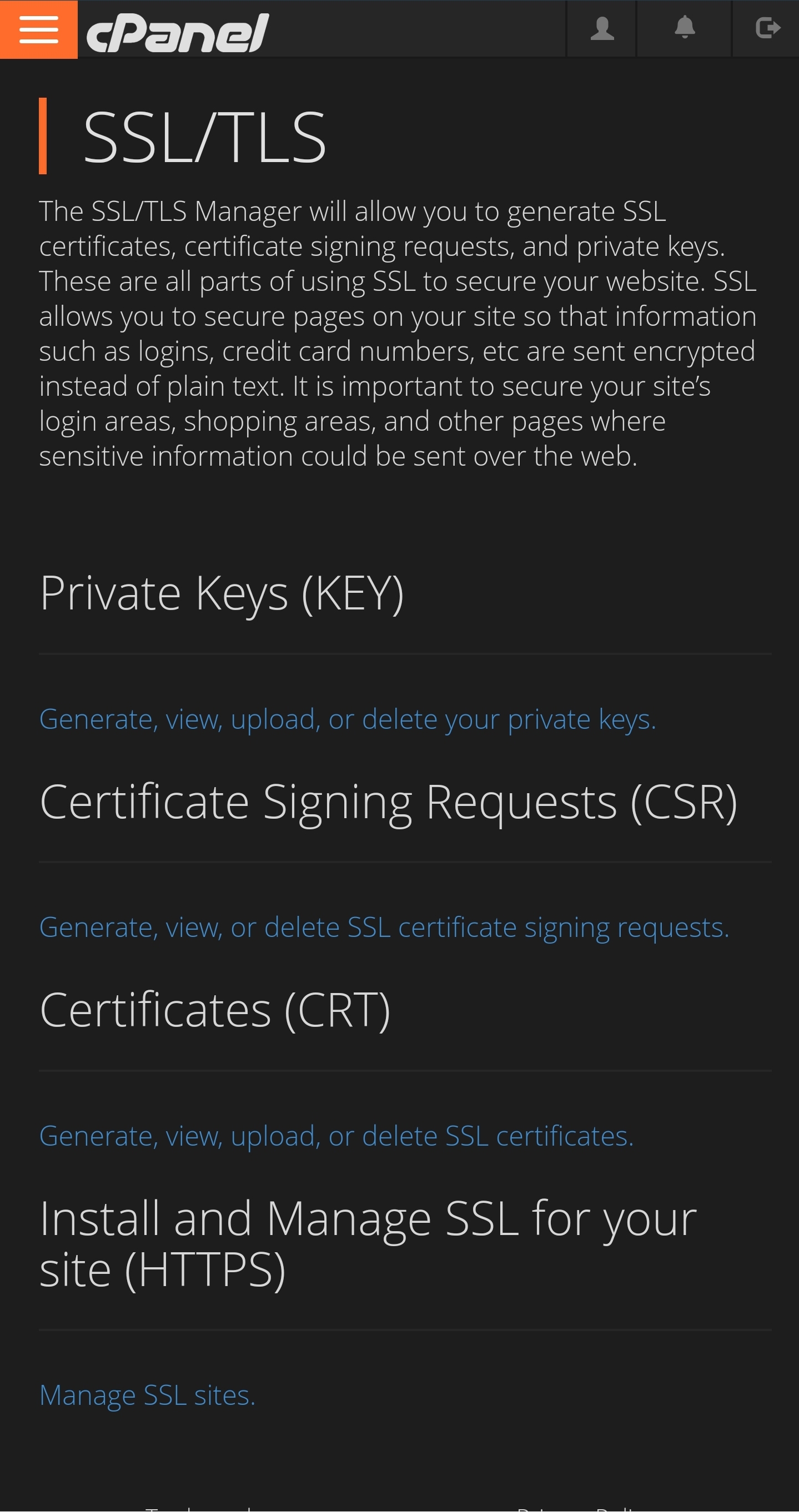799x1512 pixels.
Task: Open the user account menu icon
Action: [602, 29]
